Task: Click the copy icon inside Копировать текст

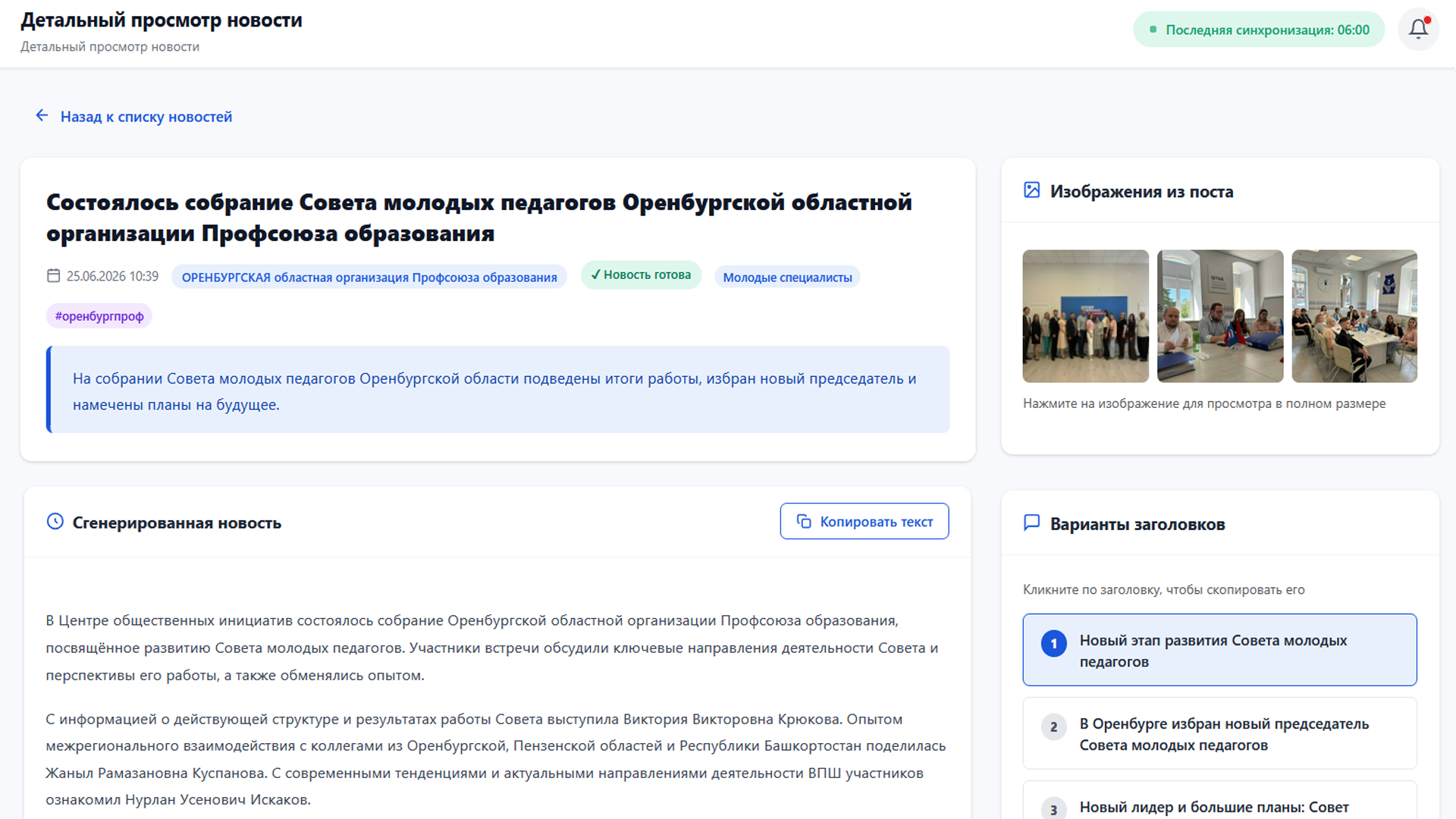Action: [804, 521]
